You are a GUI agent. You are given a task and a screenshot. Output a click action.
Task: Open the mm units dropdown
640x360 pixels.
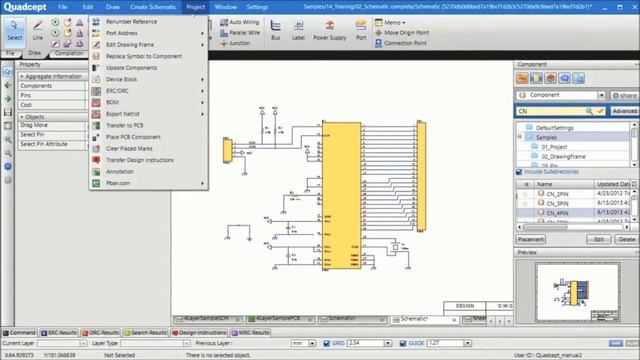312,343
